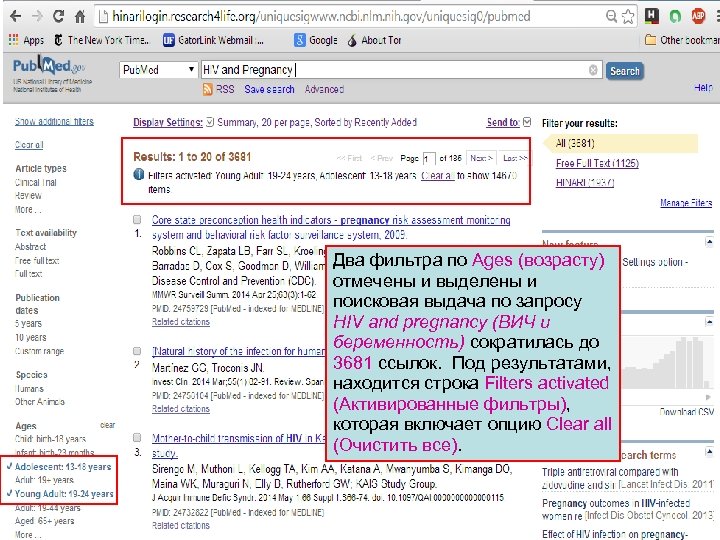The width and height of the screenshot is (720, 540).
Task: Show more Ages options
Action: 28,534
